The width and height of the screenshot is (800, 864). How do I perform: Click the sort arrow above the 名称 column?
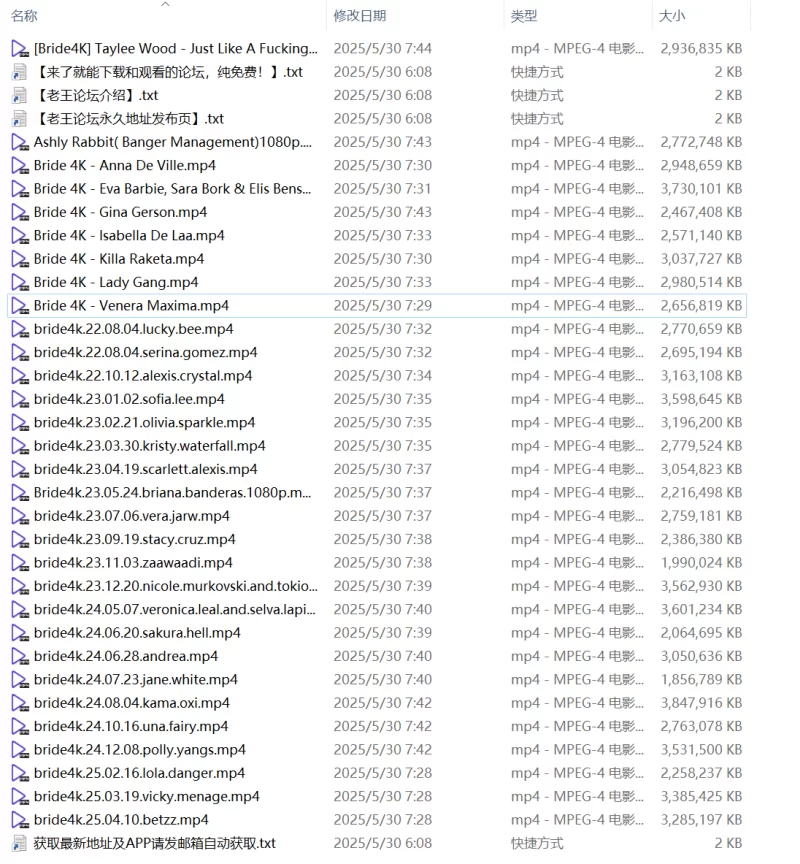tap(166, 4)
